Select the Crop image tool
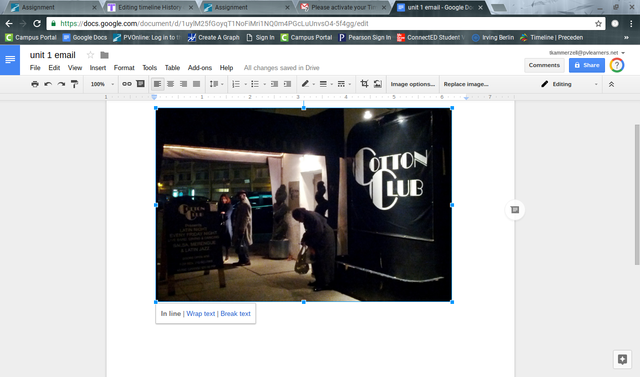Viewport: 640px width, 377px height. pos(364,84)
